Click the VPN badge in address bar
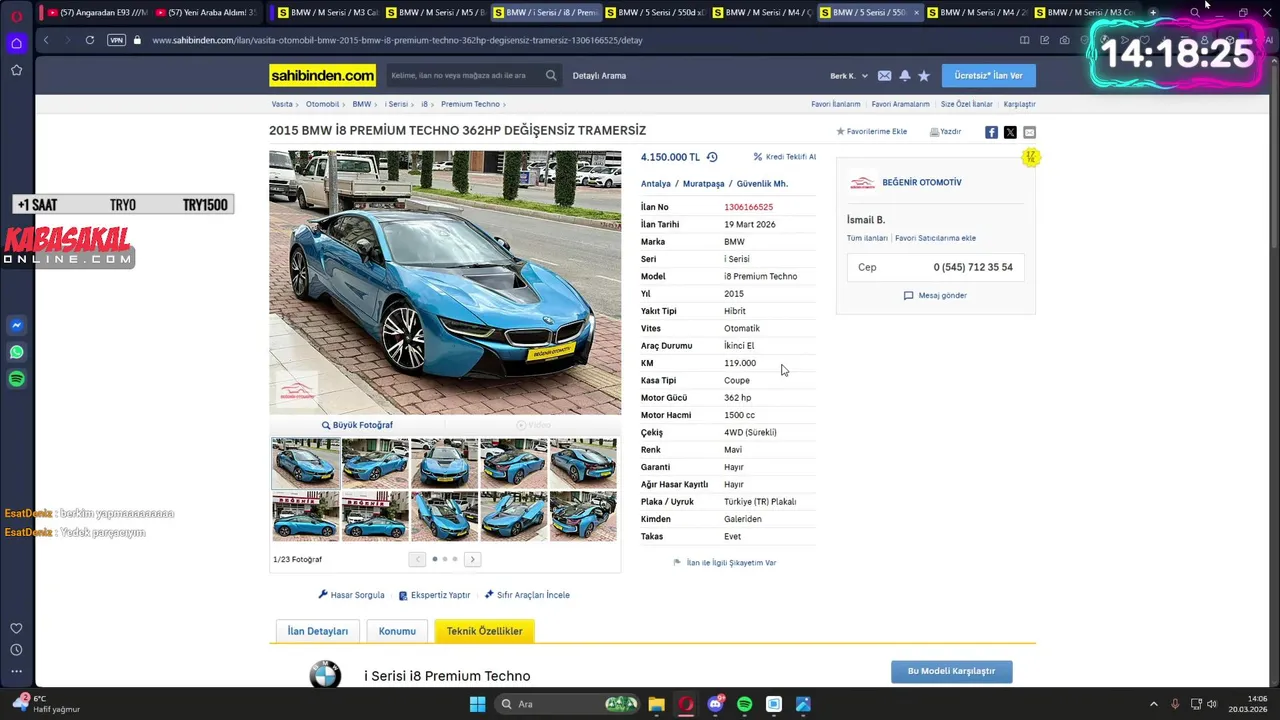 [x=116, y=40]
